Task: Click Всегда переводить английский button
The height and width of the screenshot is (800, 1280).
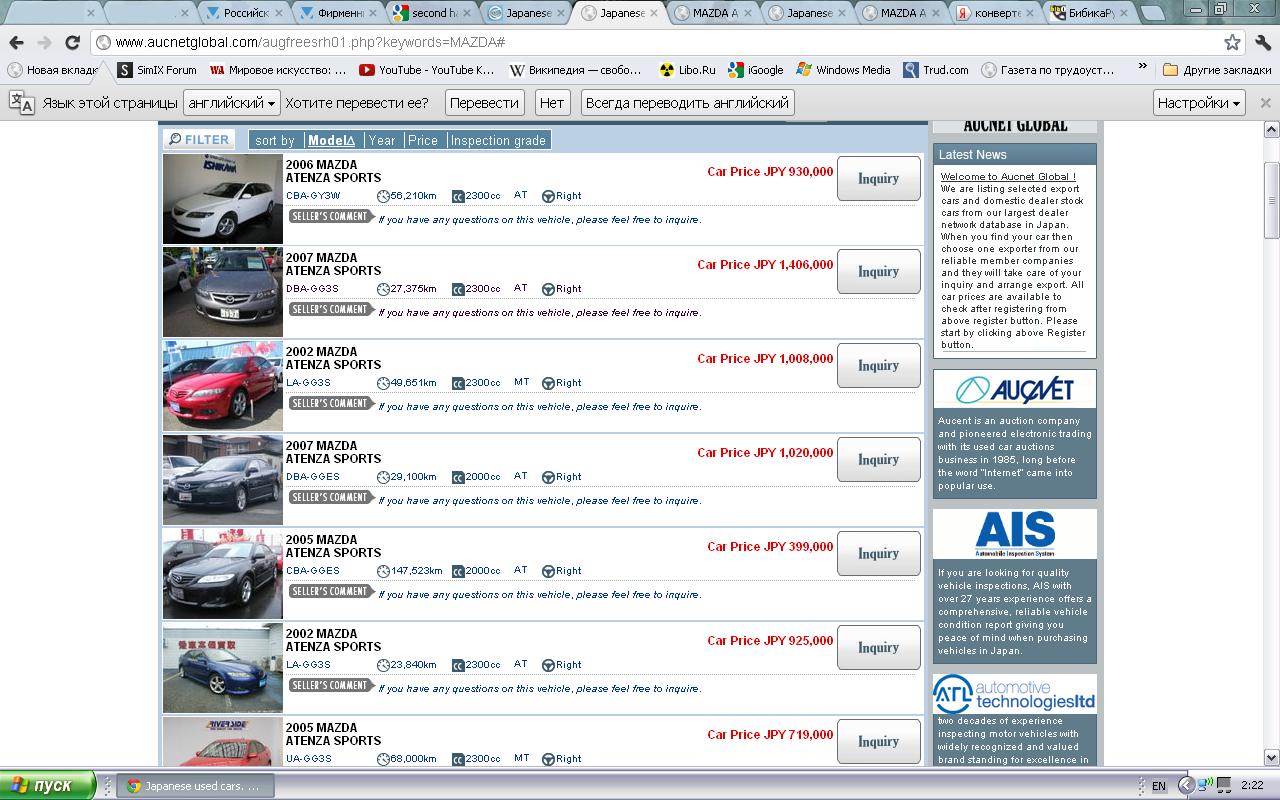Action: click(x=687, y=103)
